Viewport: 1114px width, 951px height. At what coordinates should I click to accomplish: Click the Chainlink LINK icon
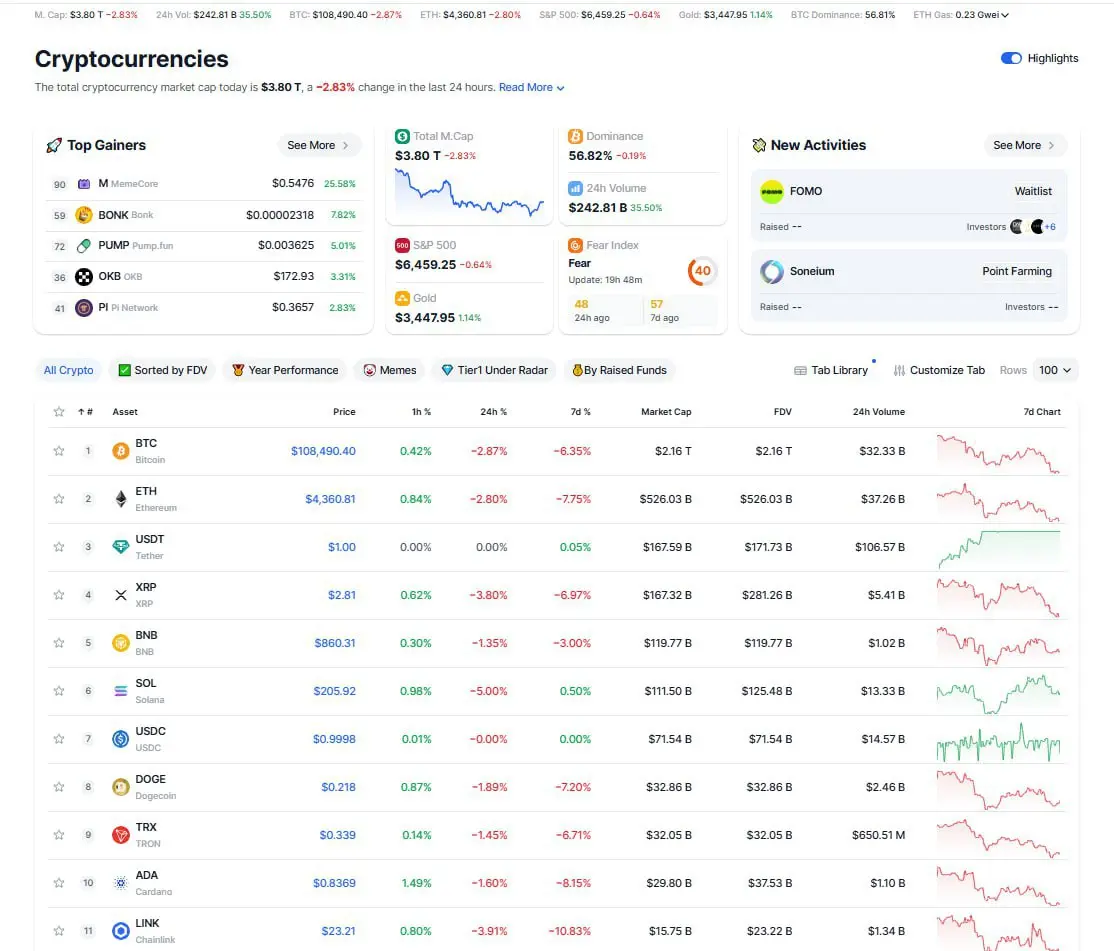(x=121, y=930)
